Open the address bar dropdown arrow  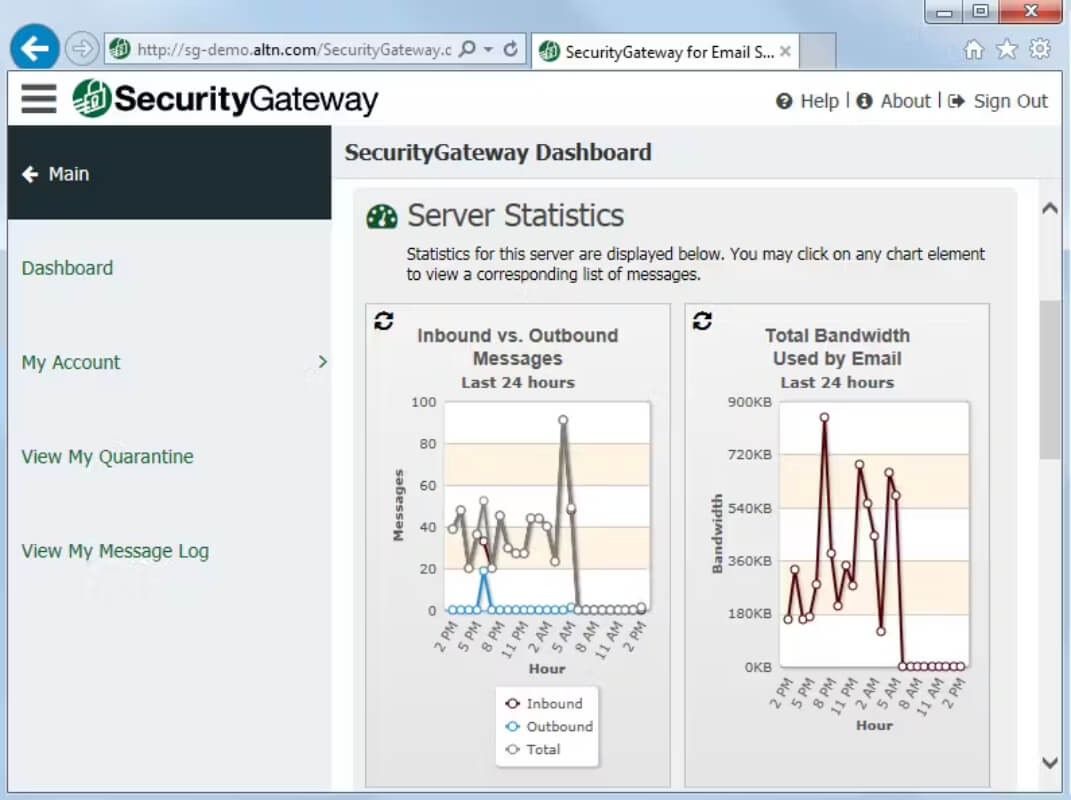coord(488,49)
